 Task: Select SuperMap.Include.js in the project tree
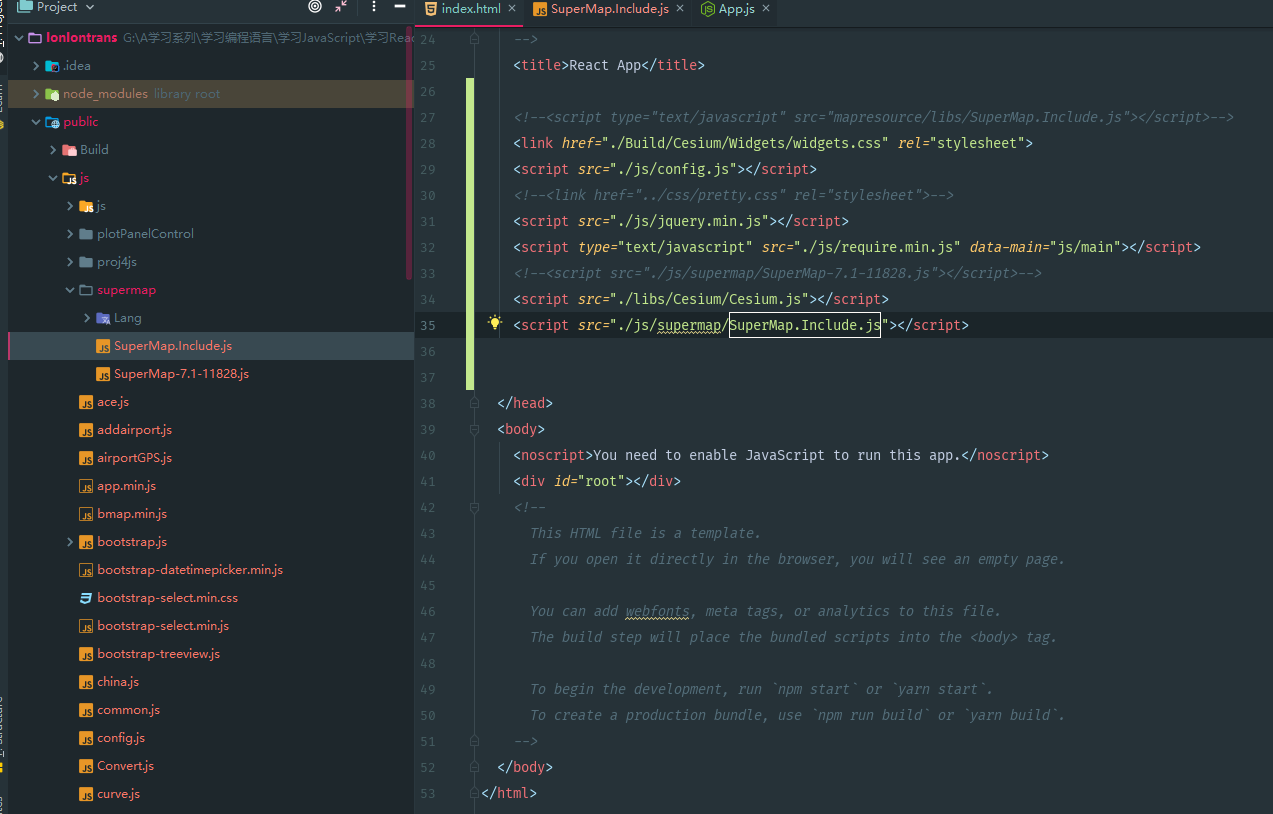210,346
